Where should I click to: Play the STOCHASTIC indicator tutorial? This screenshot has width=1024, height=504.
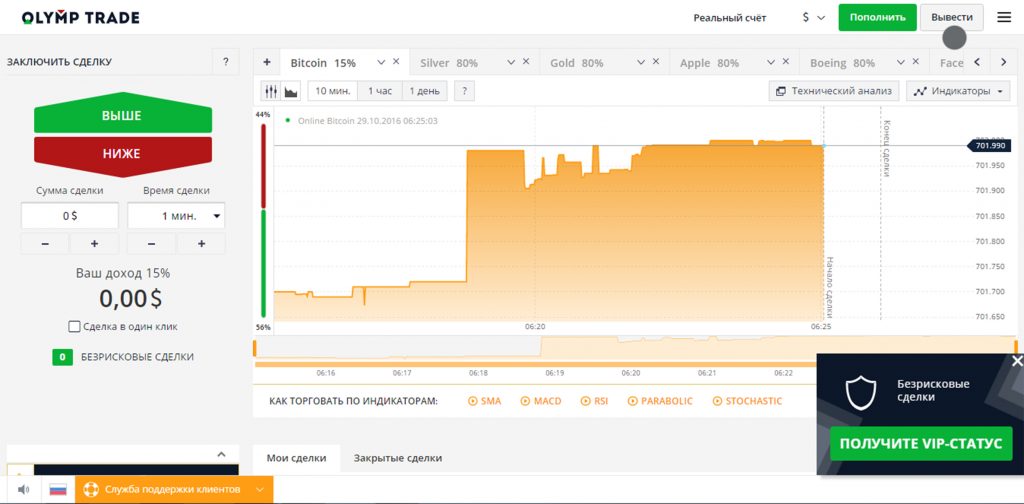tap(747, 401)
